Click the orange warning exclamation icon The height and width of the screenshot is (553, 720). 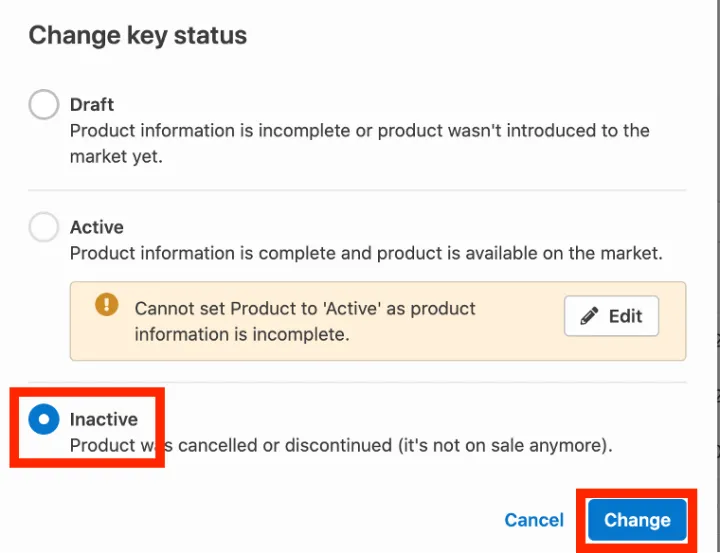click(106, 305)
